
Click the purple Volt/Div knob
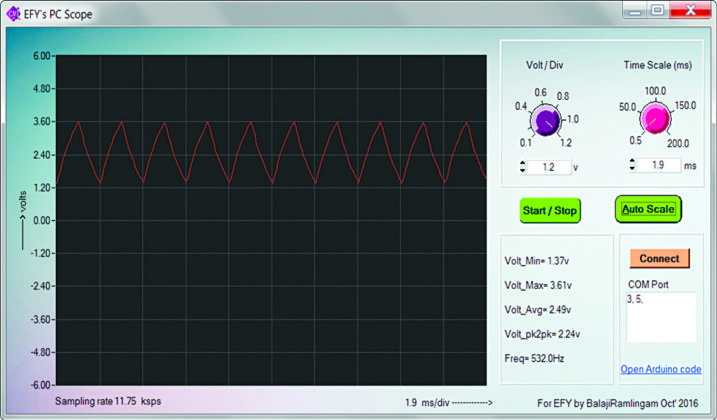click(x=545, y=121)
